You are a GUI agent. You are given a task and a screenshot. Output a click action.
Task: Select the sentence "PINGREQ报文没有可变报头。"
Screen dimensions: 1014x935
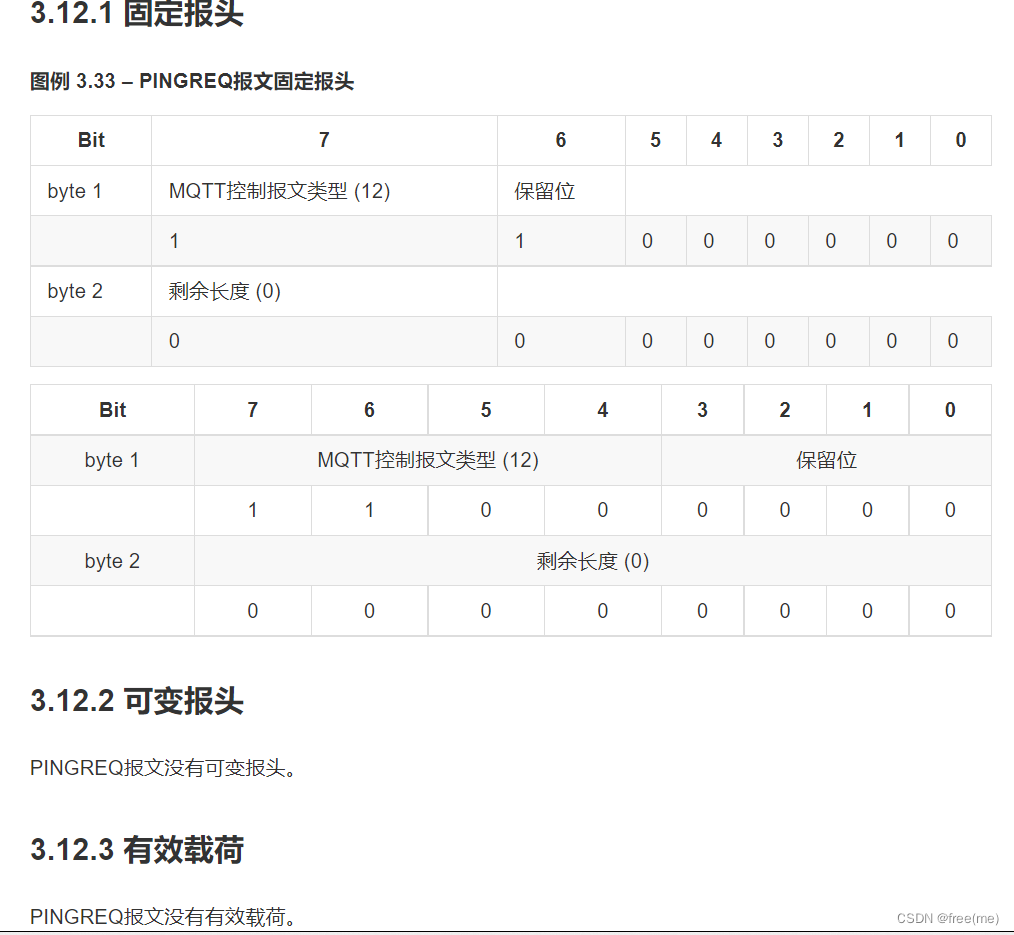pyautogui.click(x=163, y=768)
